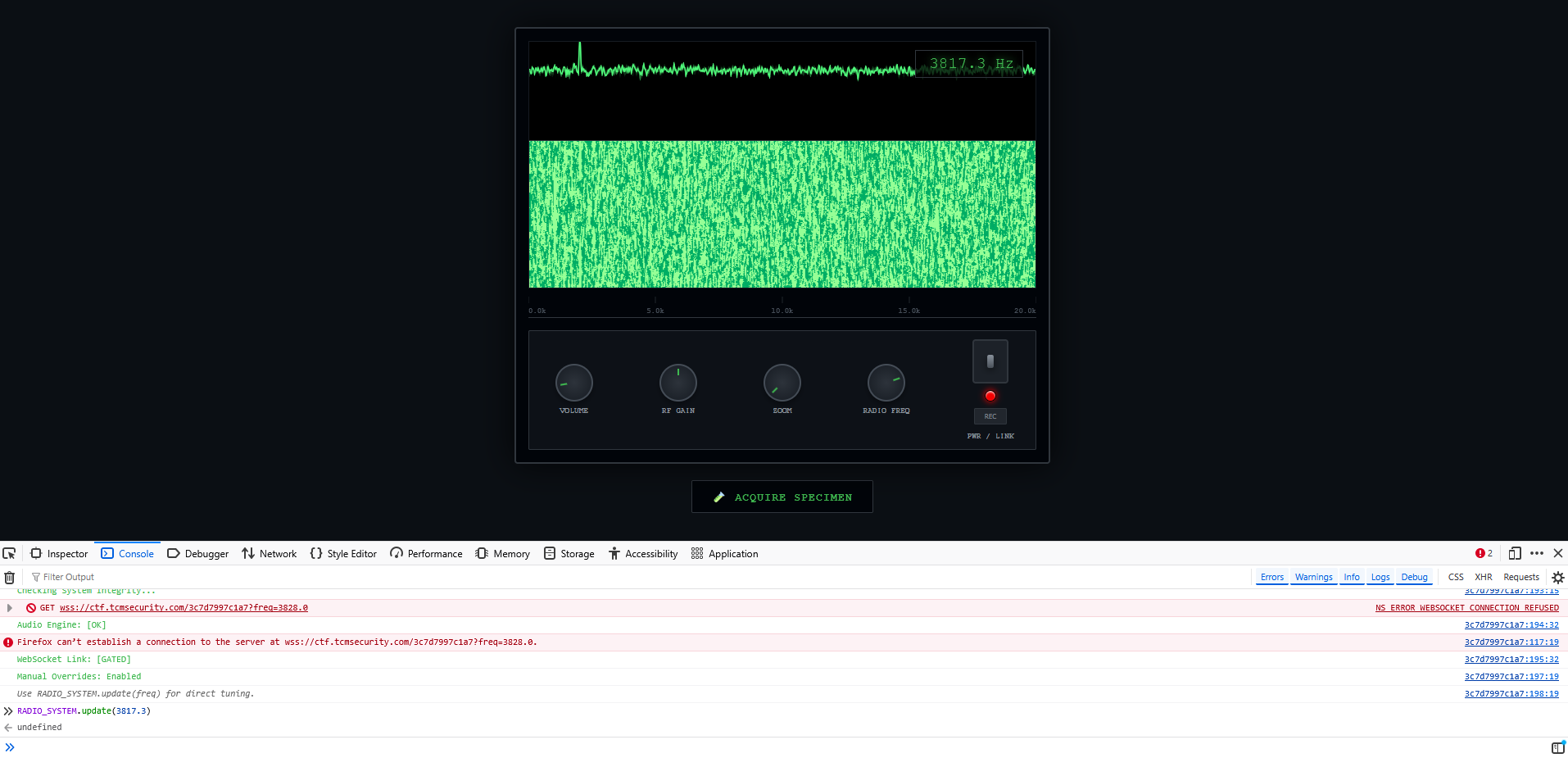Open the DevTools more options ellipsis menu

[x=1537, y=554]
